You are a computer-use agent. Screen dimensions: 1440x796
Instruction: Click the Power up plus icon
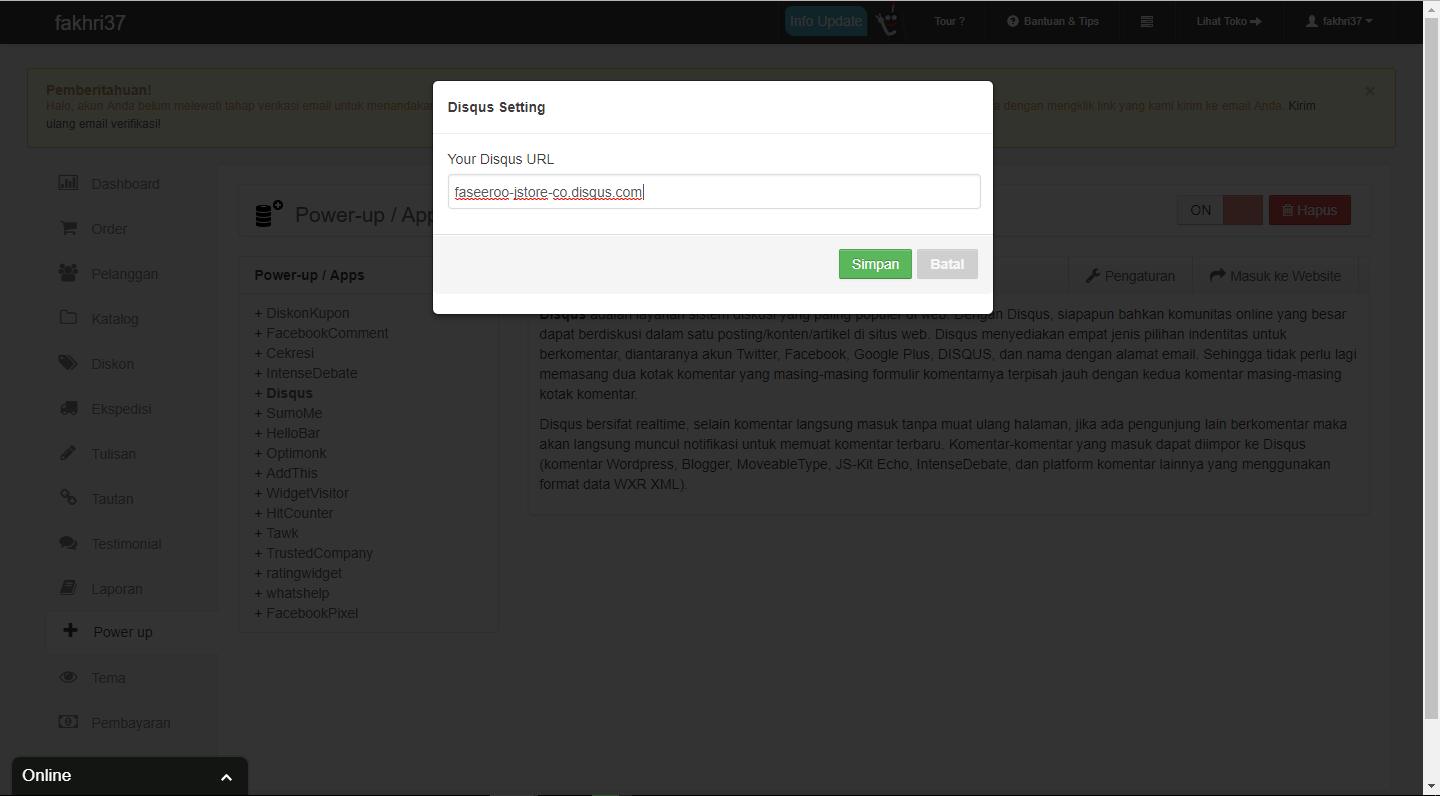click(x=70, y=631)
